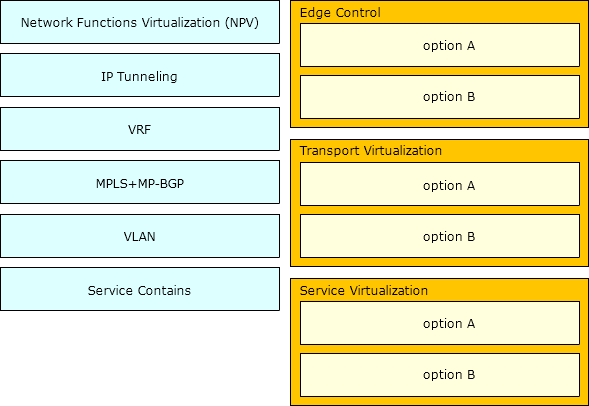The image size is (589, 406).
Task: Click the Service Contains label text
Action: pos(139,290)
